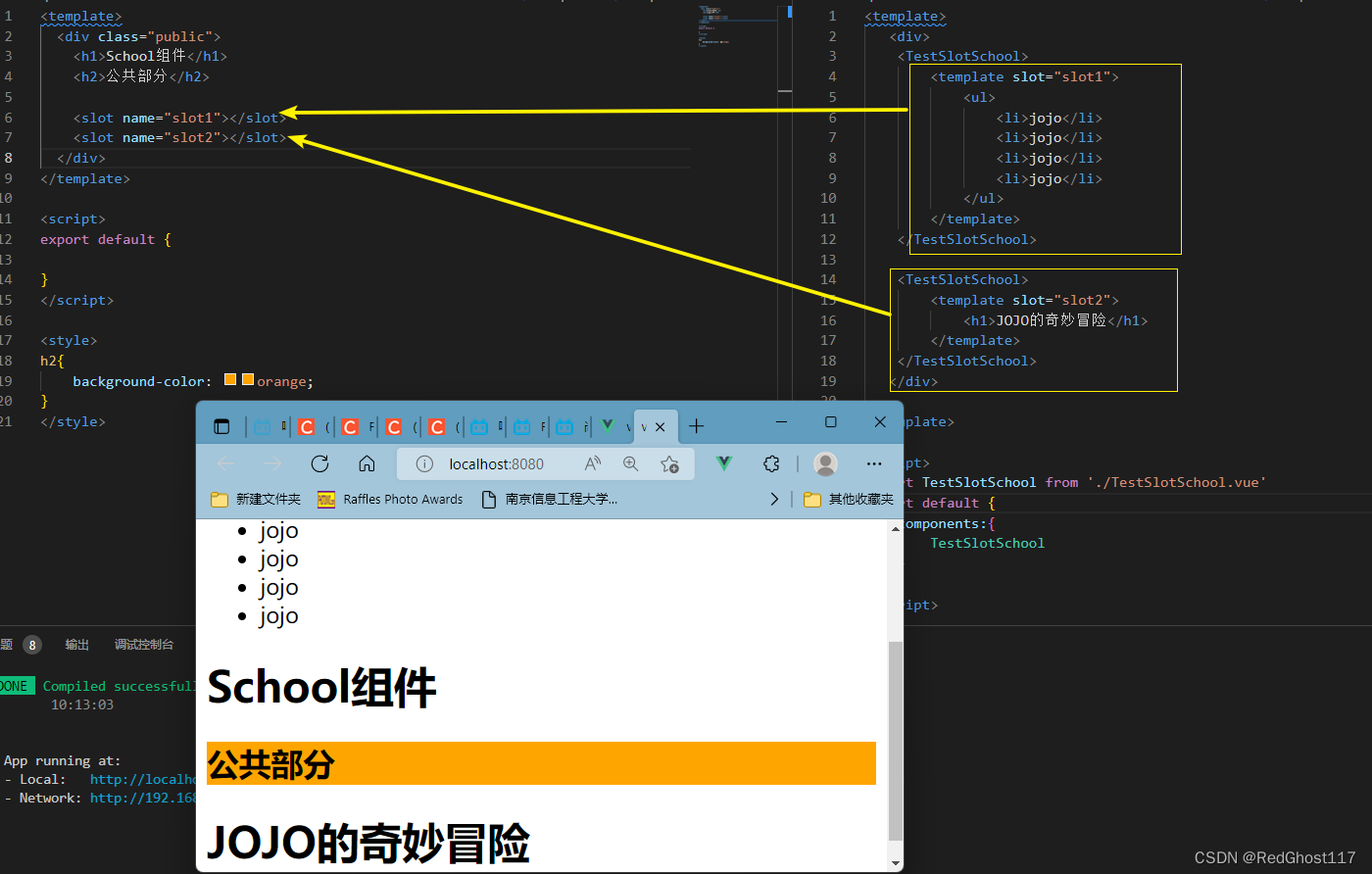Switch to the 输出 panel tab
This screenshot has width=1372, height=874.
[x=76, y=645]
